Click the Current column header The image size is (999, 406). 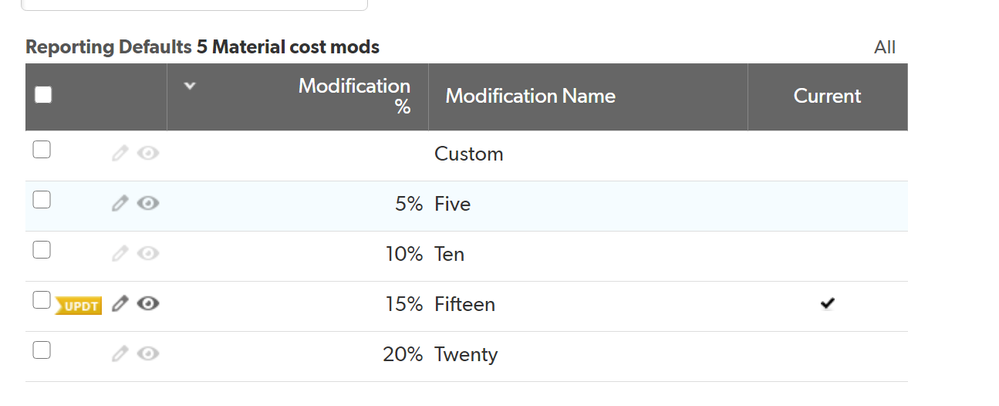coord(827,96)
